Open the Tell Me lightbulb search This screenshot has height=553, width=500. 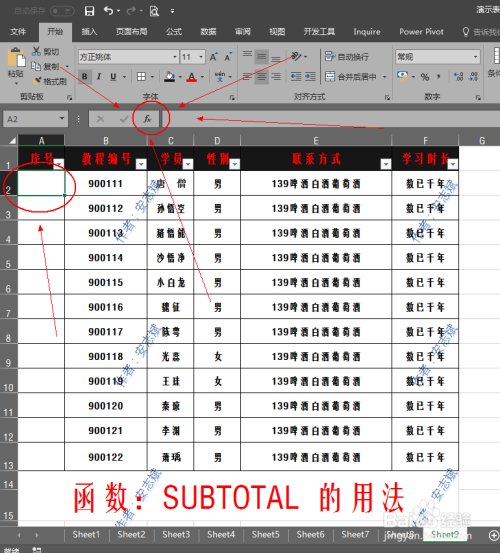466,32
